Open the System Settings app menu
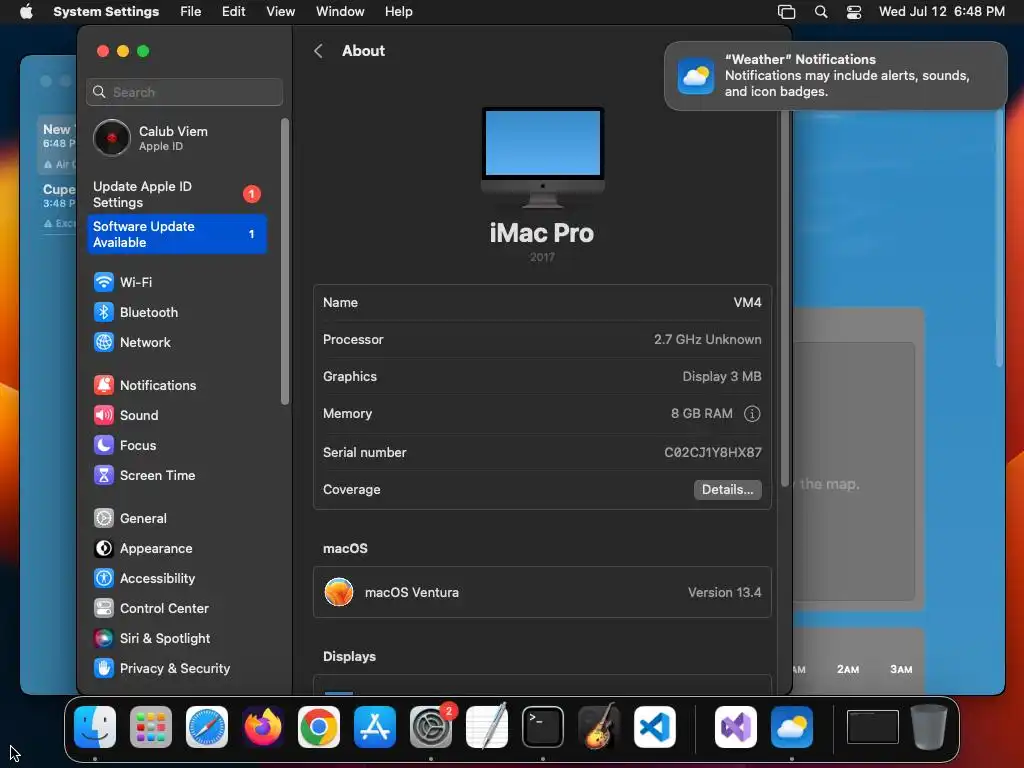This screenshot has height=768, width=1024. pos(106,12)
